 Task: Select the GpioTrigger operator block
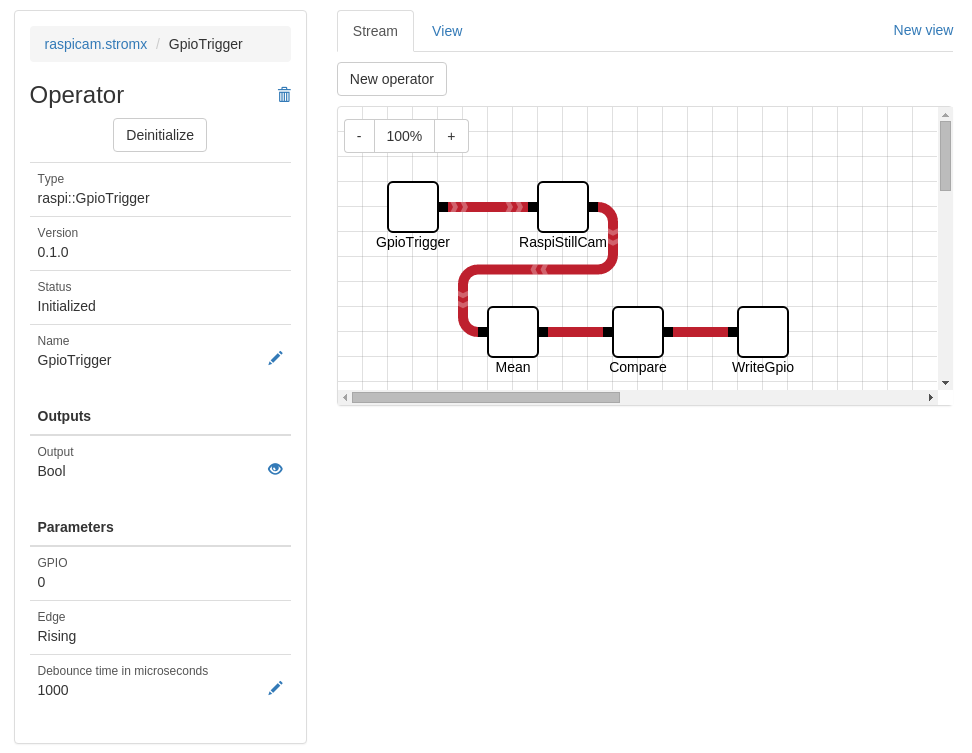point(413,207)
